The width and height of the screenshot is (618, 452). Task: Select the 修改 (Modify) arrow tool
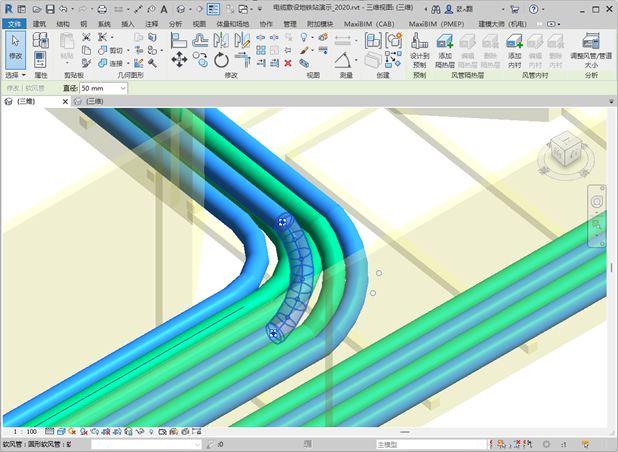(x=15, y=46)
